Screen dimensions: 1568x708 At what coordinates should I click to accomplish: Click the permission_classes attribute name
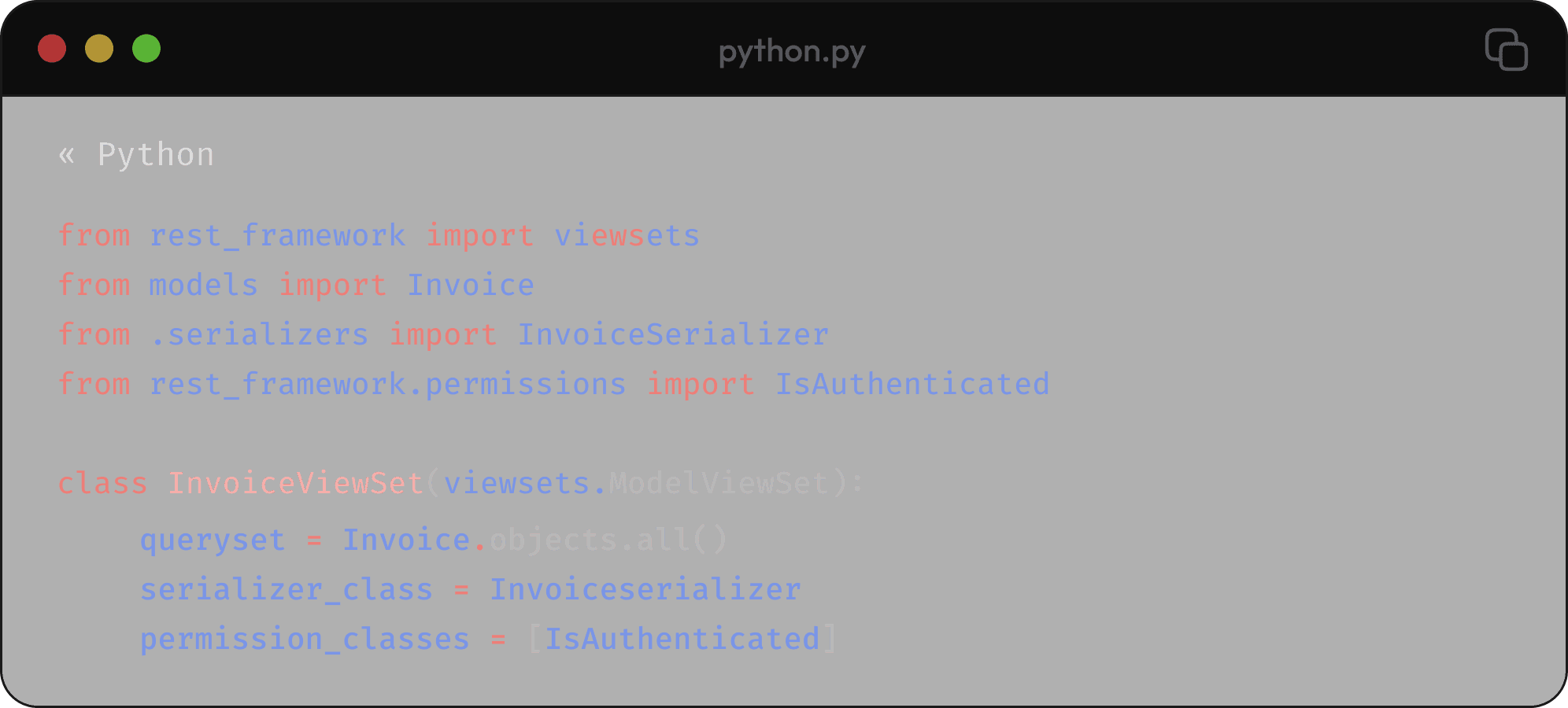tap(305, 640)
